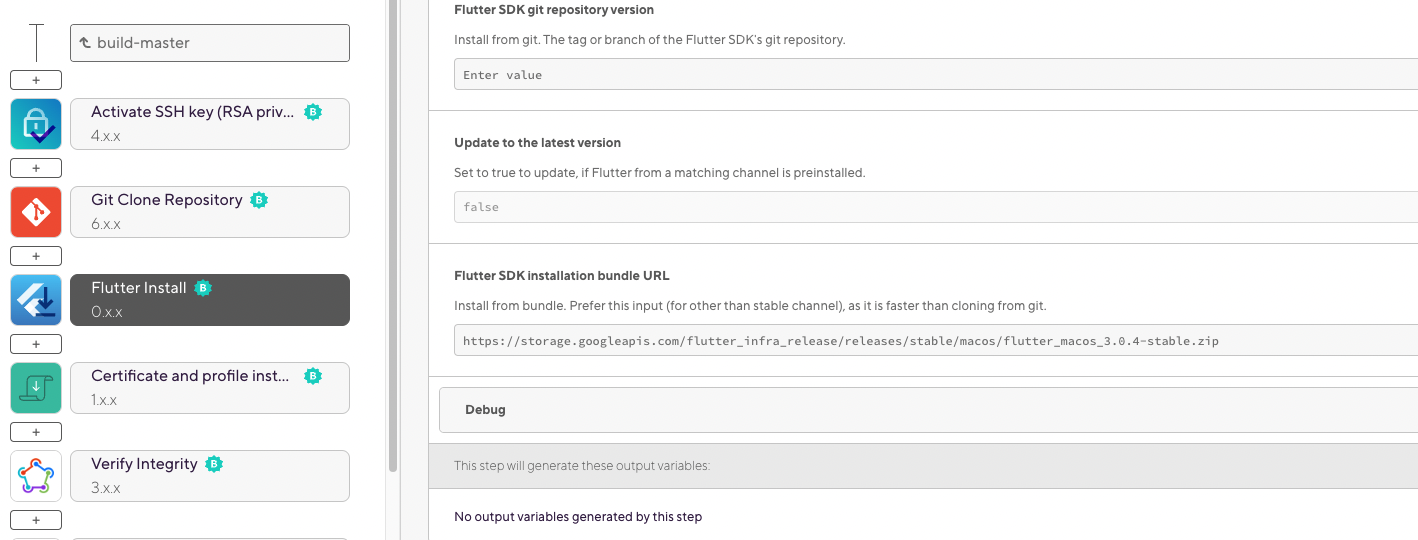Click verified badge beside Certificate and profile
1418x540 pixels.
[x=313, y=376]
